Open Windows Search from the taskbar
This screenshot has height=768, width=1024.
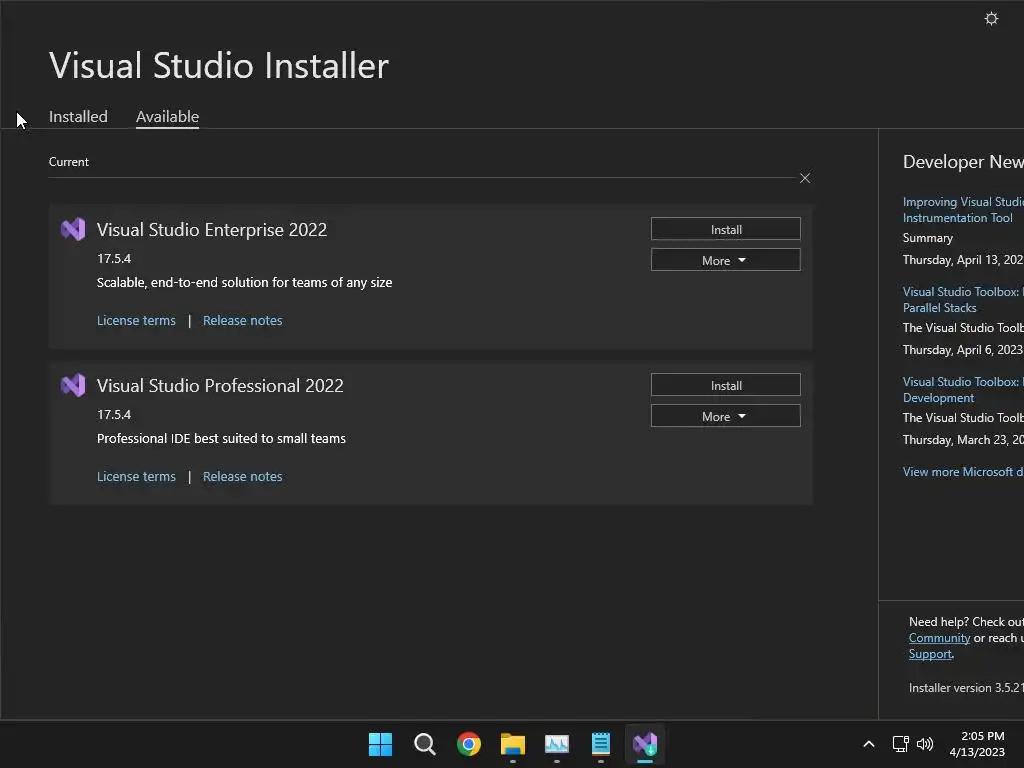click(x=424, y=744)
